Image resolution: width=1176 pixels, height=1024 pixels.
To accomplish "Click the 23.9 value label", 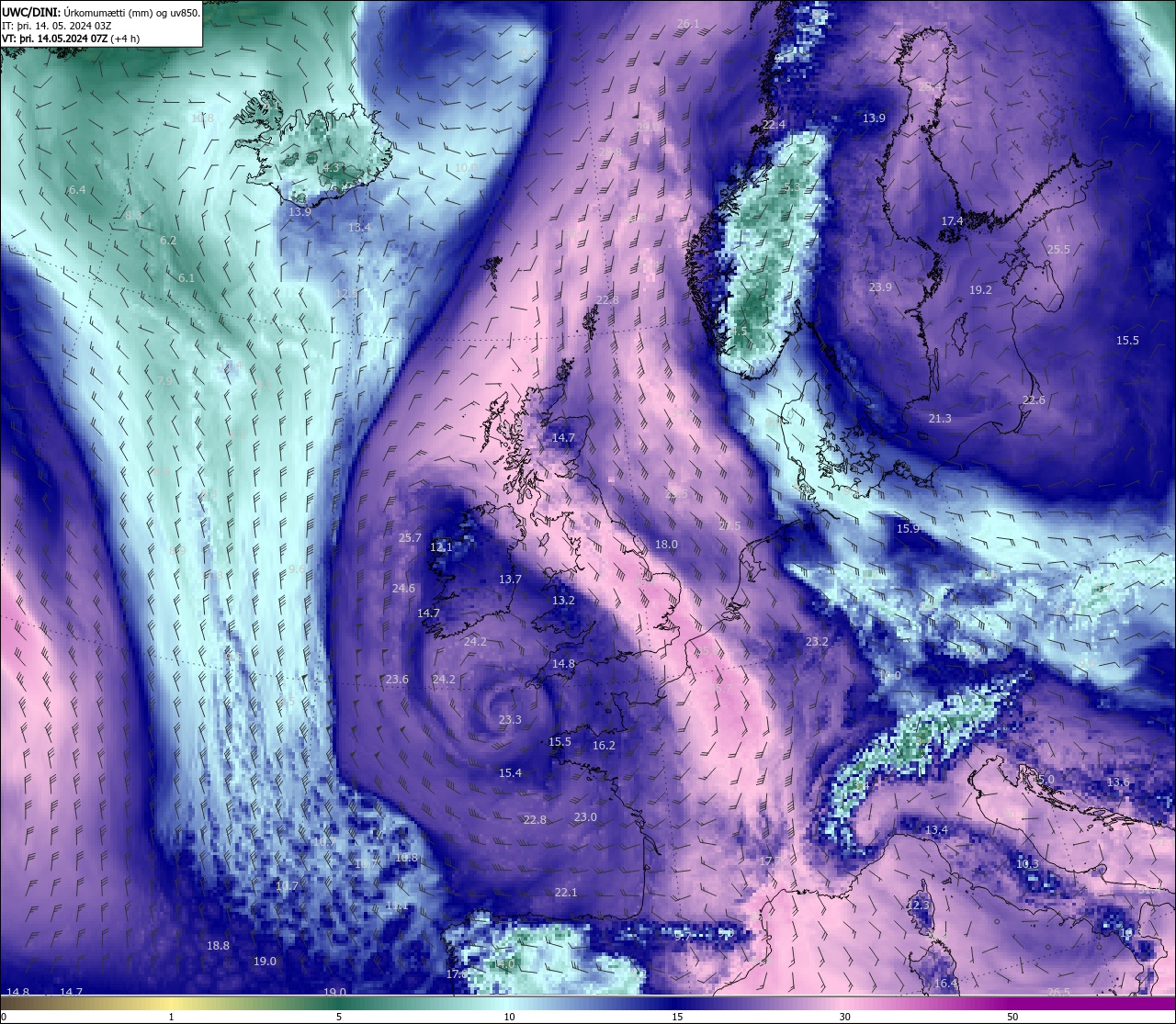I will pyautogui.click(x=880, y=287).
